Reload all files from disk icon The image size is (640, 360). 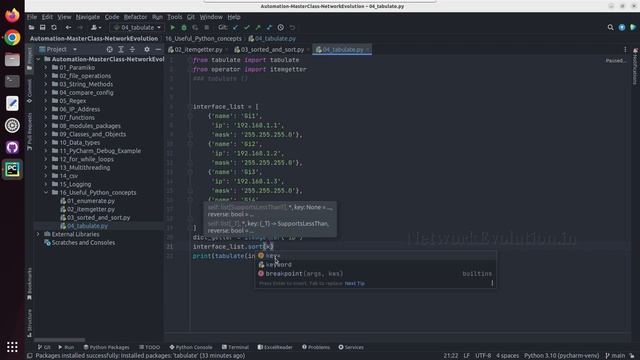click(x=54, y=27)
